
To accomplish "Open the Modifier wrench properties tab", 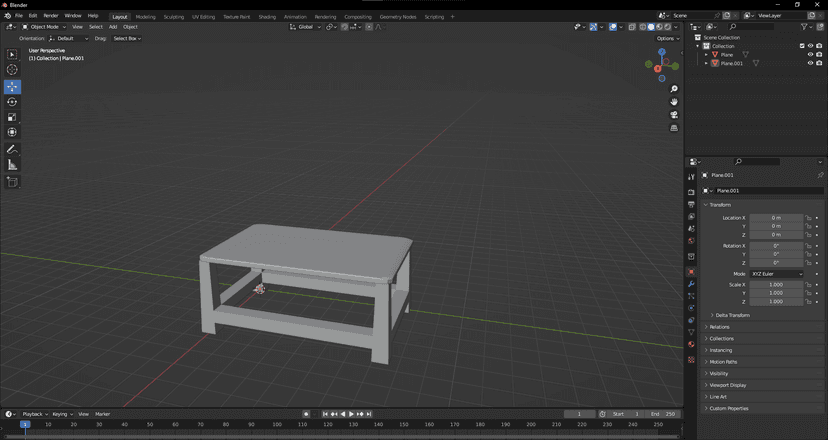I will (x=691, y=284).
